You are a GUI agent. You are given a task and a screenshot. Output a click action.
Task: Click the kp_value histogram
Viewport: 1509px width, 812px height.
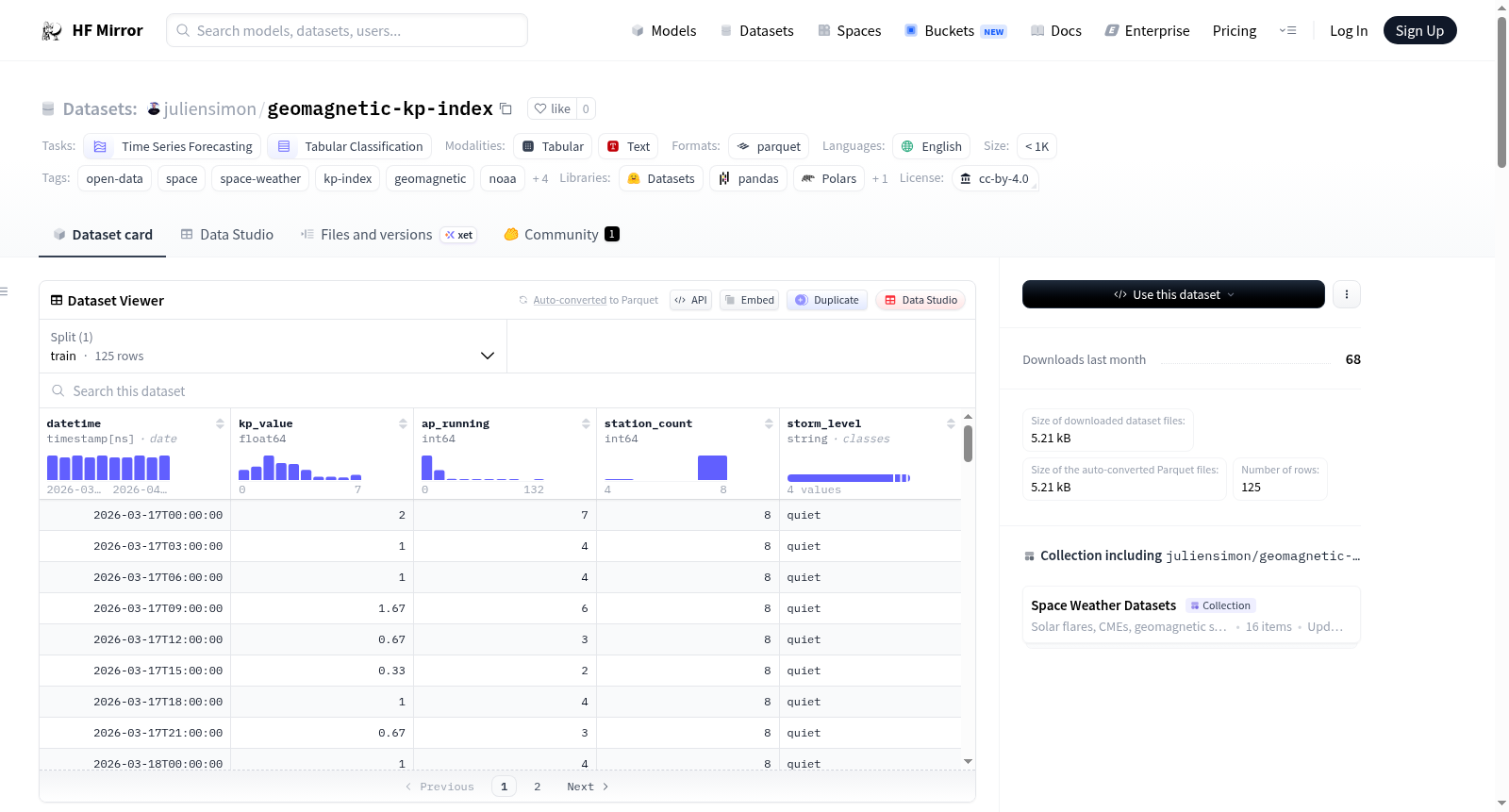pos(300,468)
